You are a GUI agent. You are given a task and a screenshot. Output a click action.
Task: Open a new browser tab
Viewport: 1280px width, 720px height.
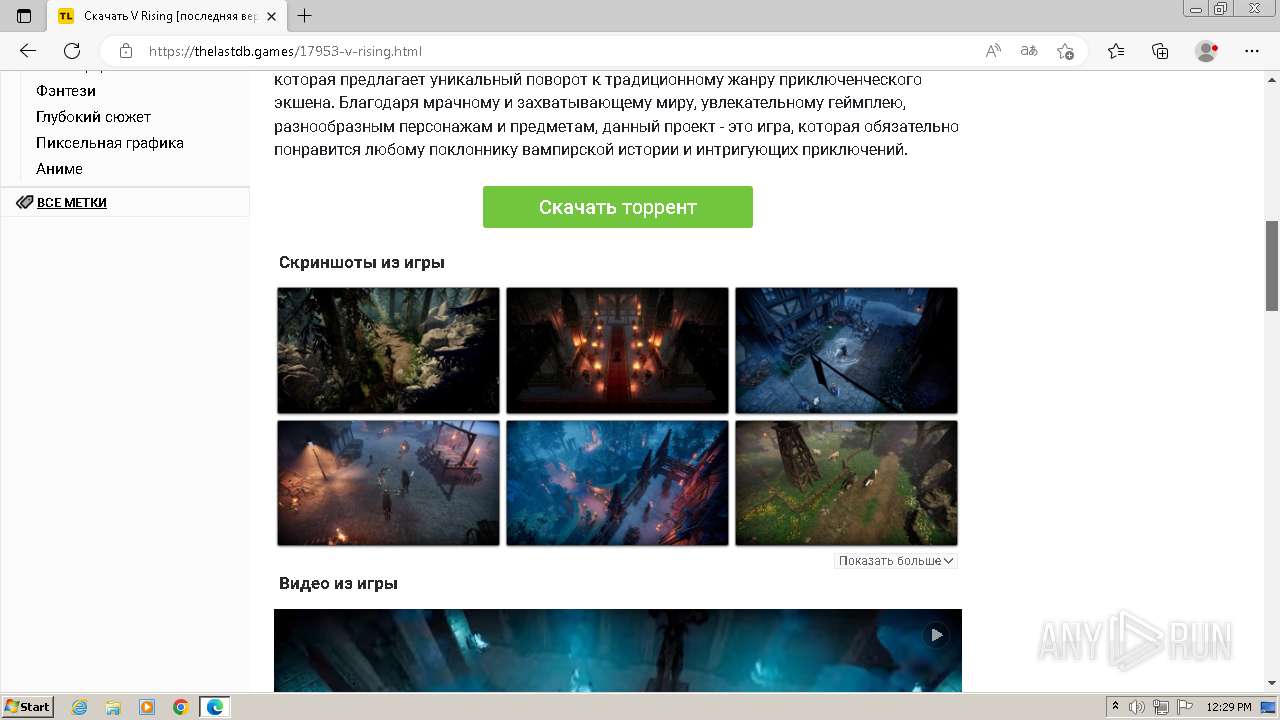point(305,16)
